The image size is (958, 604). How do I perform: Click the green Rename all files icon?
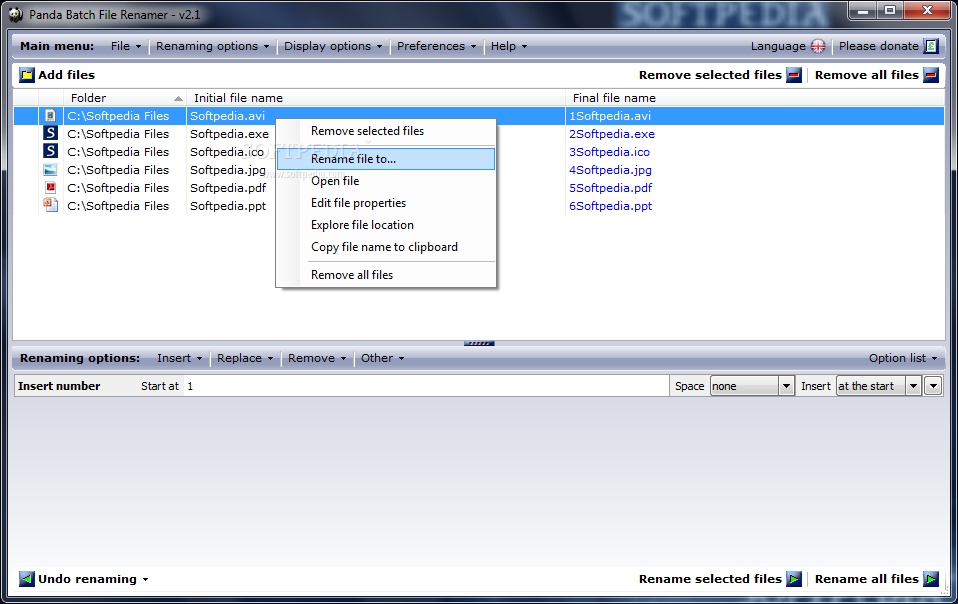coord(931,579)
